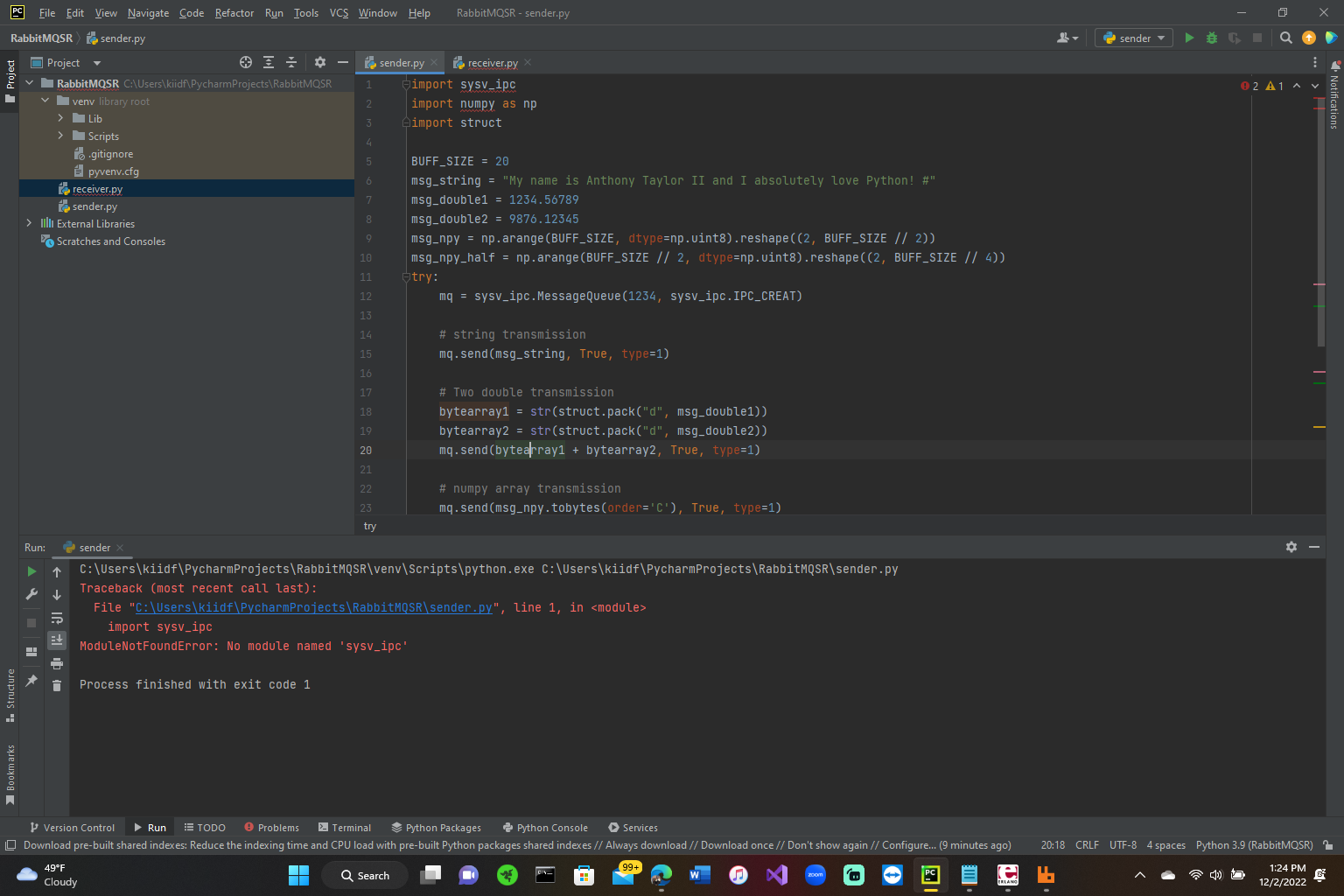Viewport: 1344px width, 896px height.
Task: Toggle scroll to end in console
Action: pos(57,640)
